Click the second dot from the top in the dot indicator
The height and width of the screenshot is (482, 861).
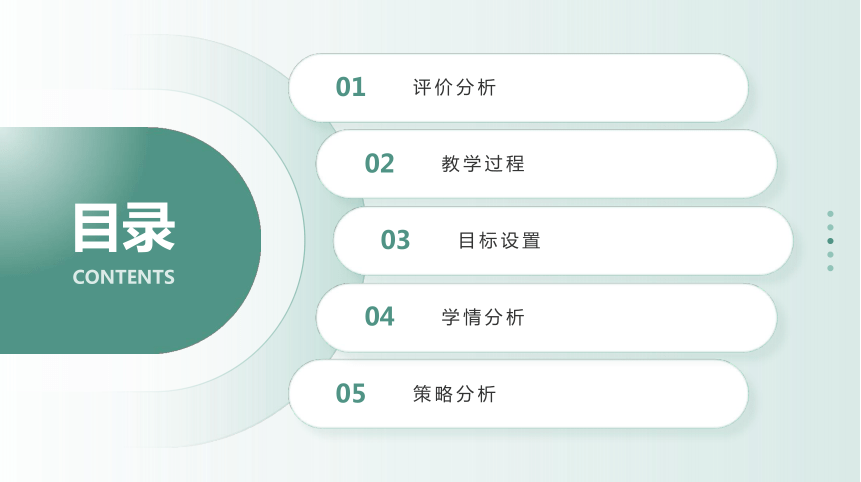click(830, 227)
